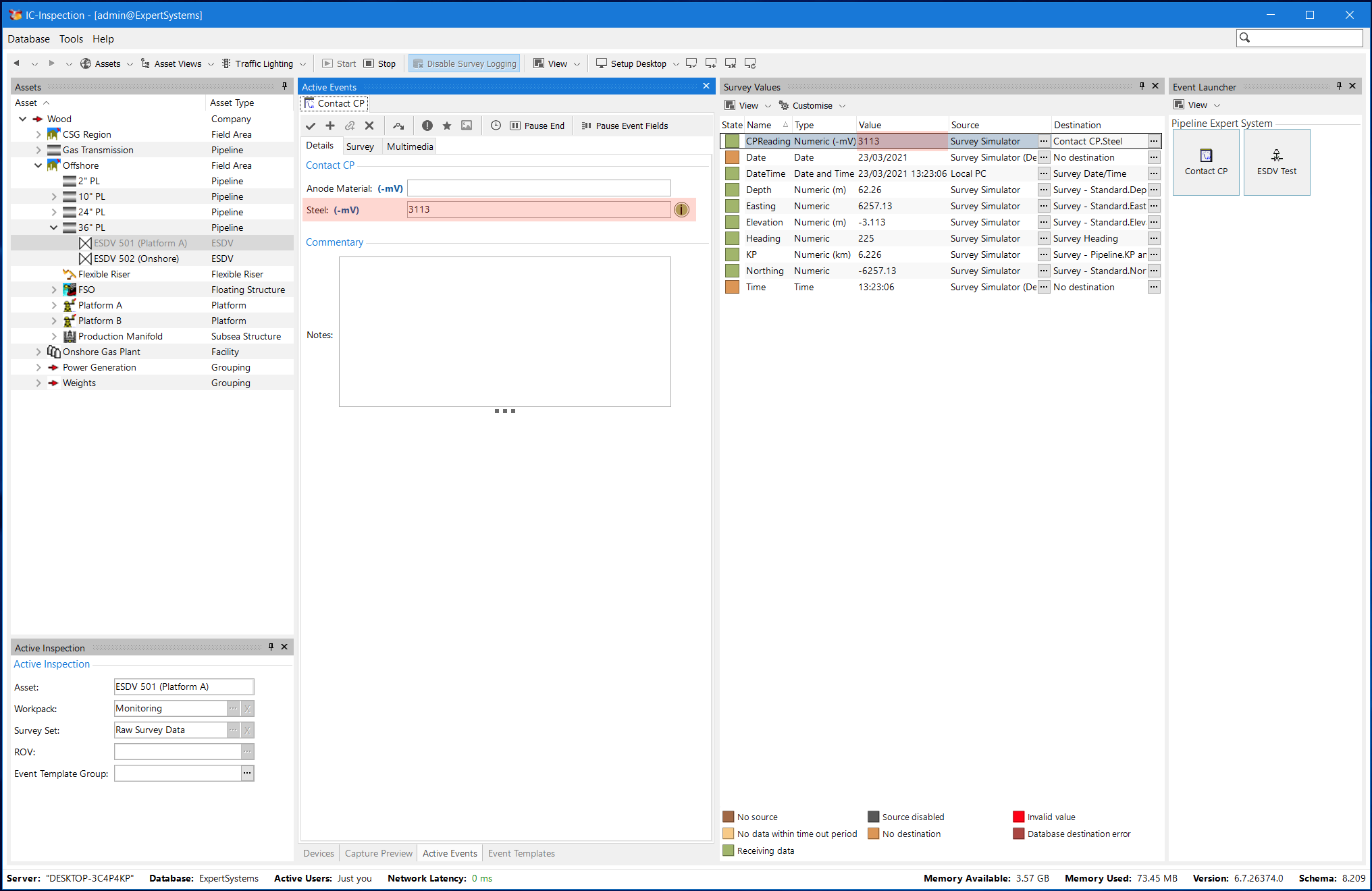Click the plus add event icon
Image resolution: width=1372 pixels, height=891 pixels.
tap(330, 126)
